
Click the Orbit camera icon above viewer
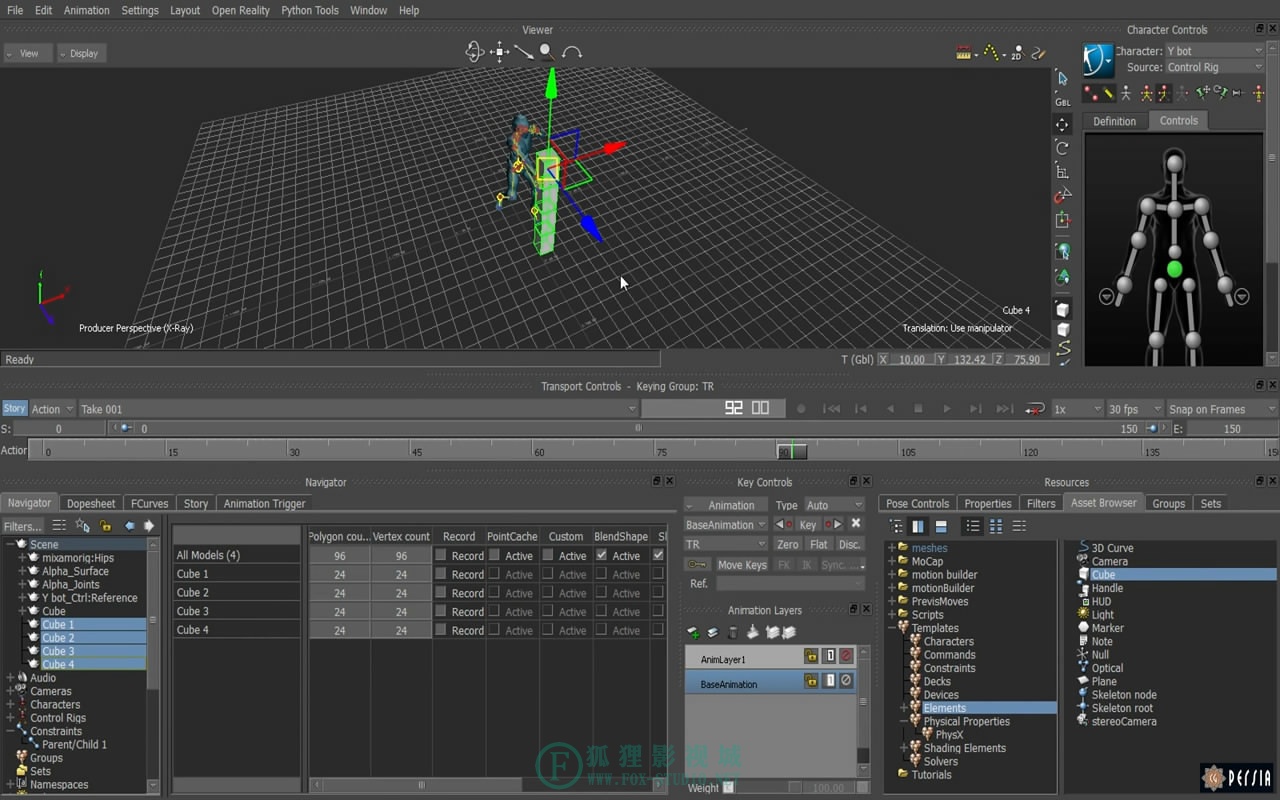coord(475,52)
